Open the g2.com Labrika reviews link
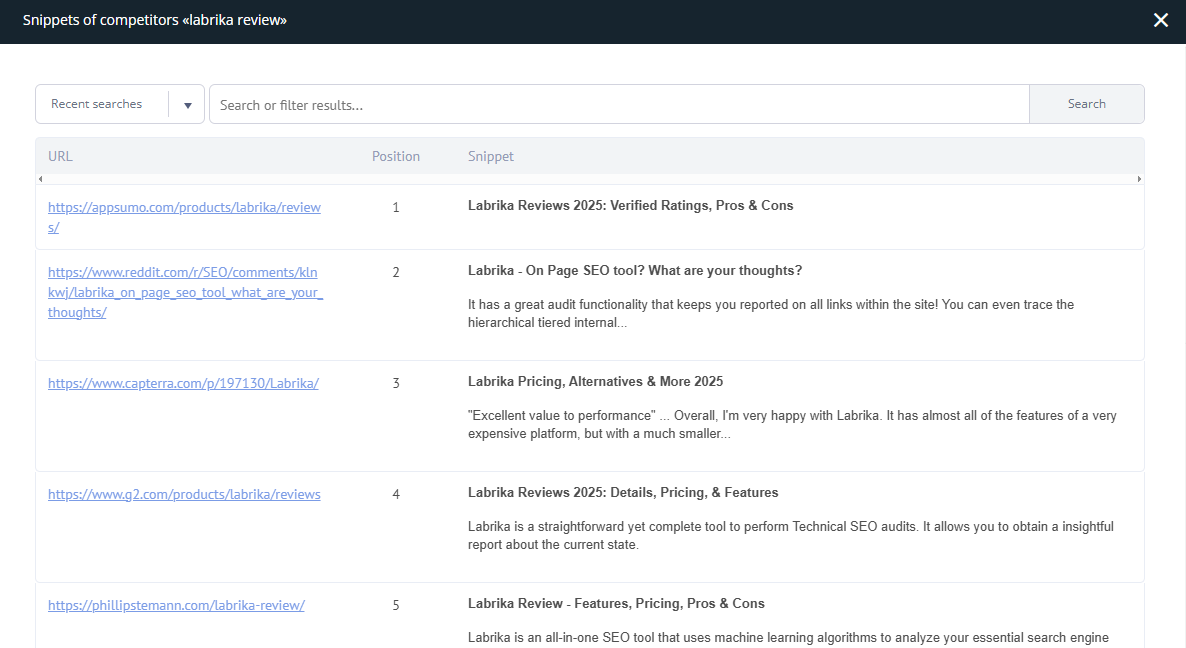Viewport: 1186px width, 648px height. 184,494
